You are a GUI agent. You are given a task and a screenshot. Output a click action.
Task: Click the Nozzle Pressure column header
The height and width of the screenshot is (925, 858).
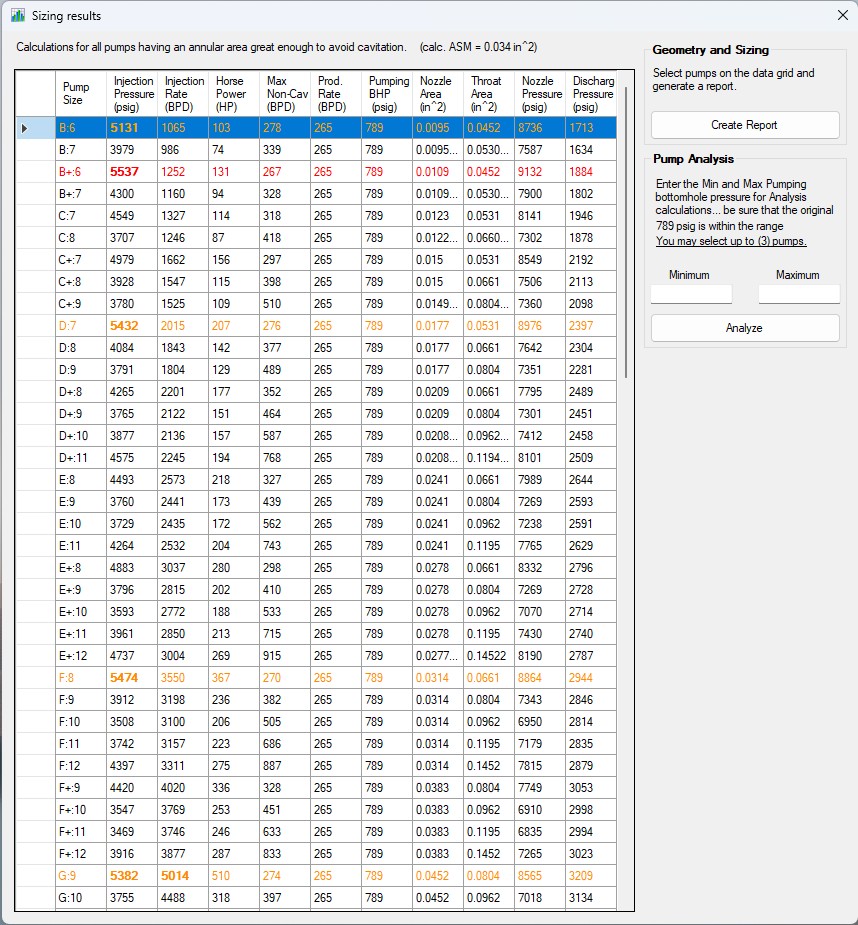point(541,94)
